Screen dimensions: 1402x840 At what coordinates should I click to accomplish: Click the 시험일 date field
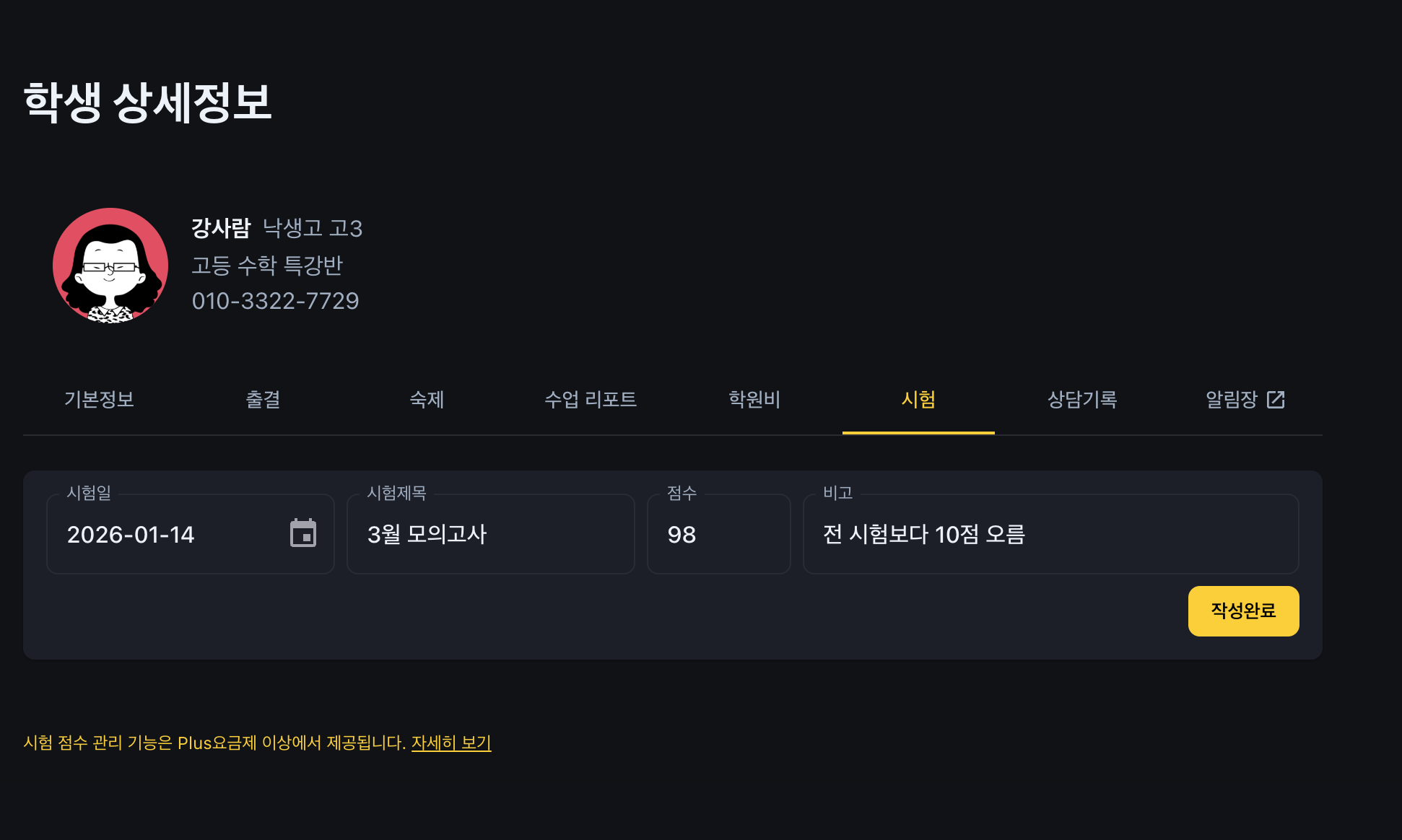click(x=166, y=535)
